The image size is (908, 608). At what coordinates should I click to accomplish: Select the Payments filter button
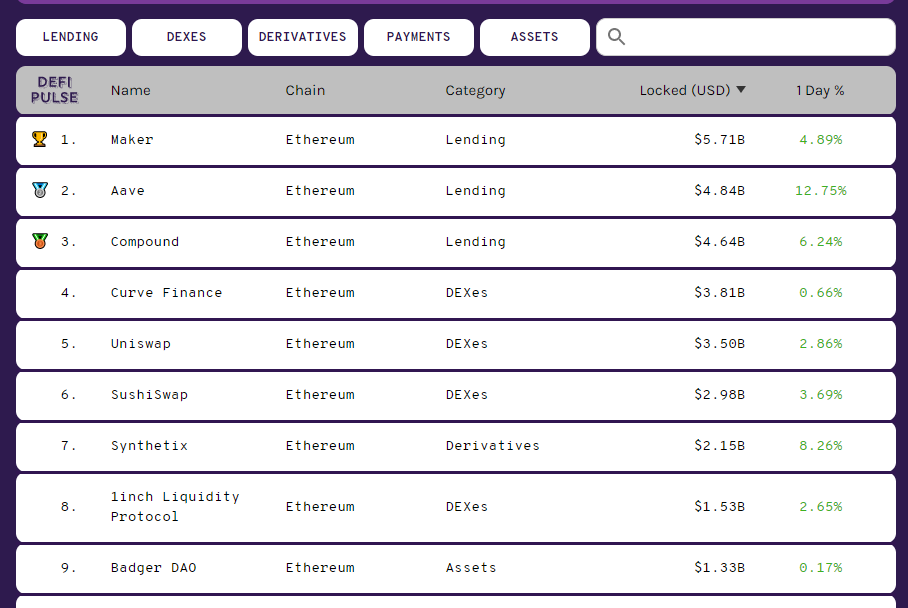[x=419, y=37]
